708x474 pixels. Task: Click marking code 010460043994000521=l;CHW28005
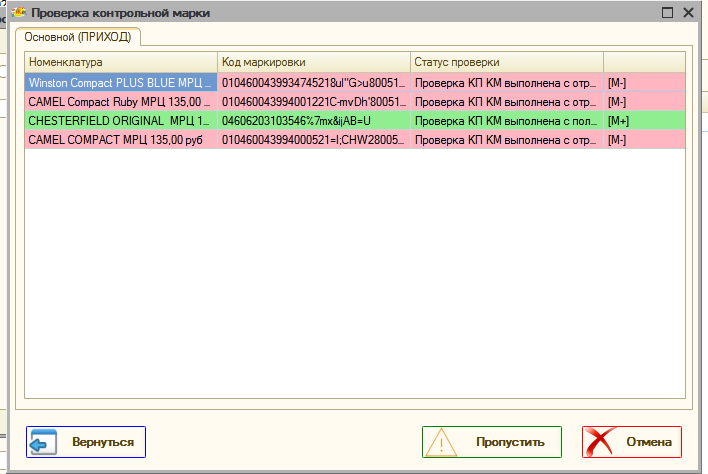[314, 139]
